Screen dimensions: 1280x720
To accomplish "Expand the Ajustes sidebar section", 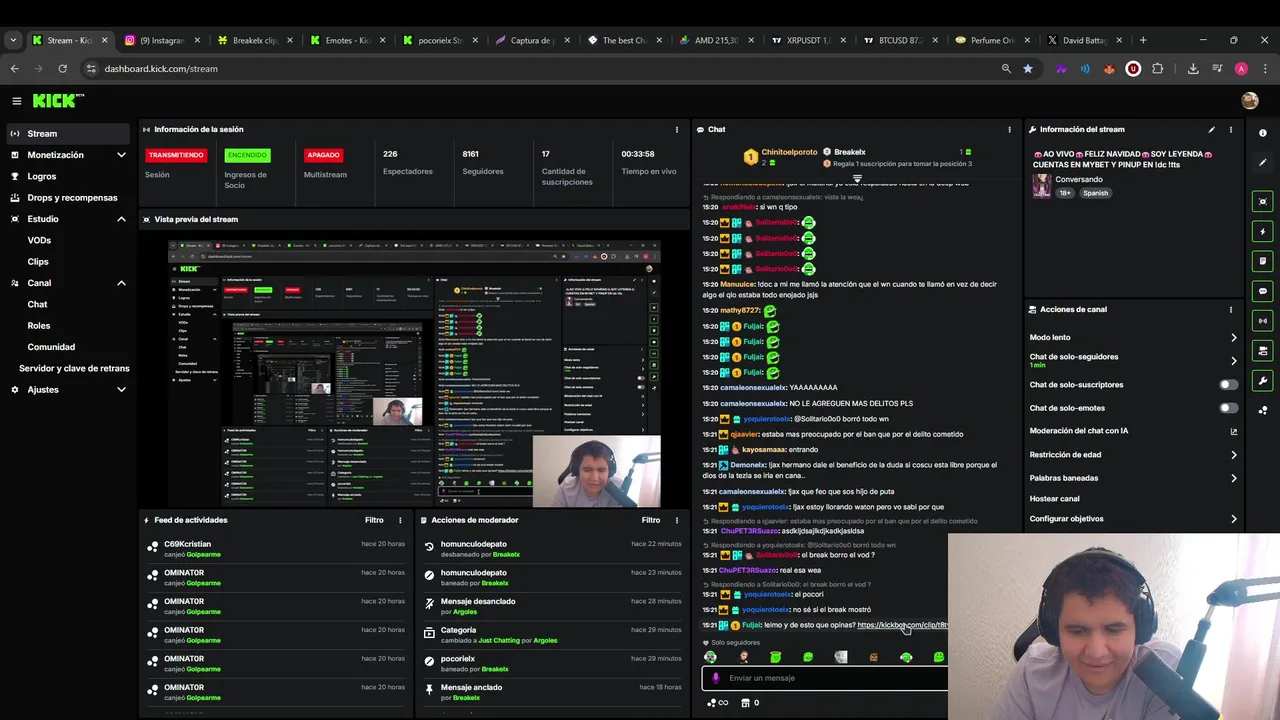I will [x=121, y=390].
